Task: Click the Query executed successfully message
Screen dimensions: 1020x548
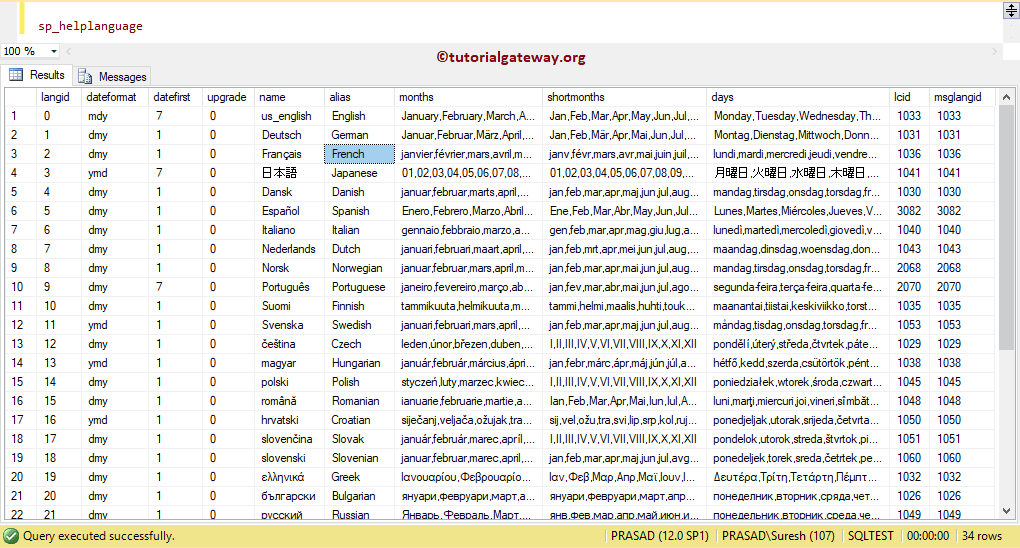Action: click(99, 536)
